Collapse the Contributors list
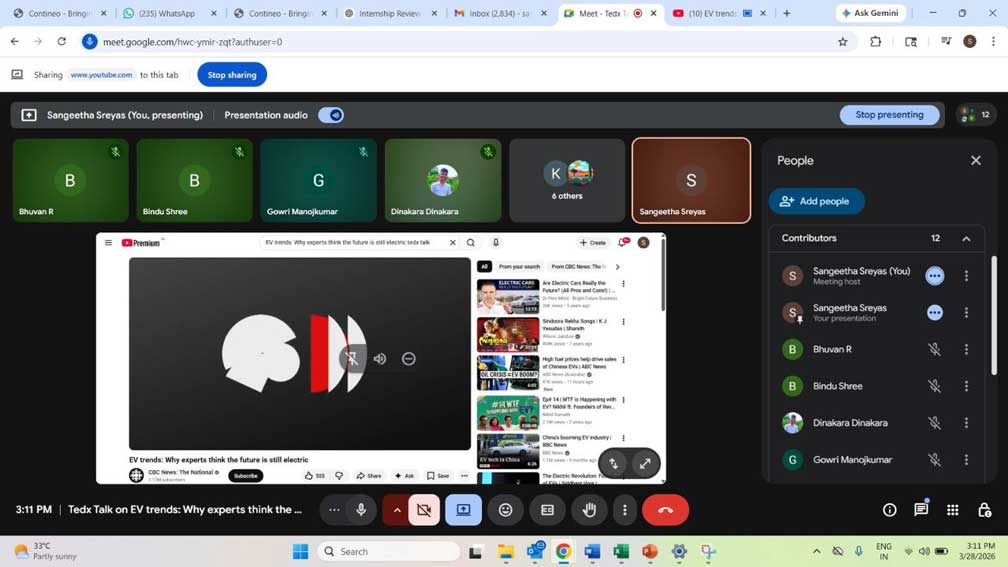Image resolution: width=1008 pixels, height=567 pixels. pyautogui.click(x=966, y=239)
